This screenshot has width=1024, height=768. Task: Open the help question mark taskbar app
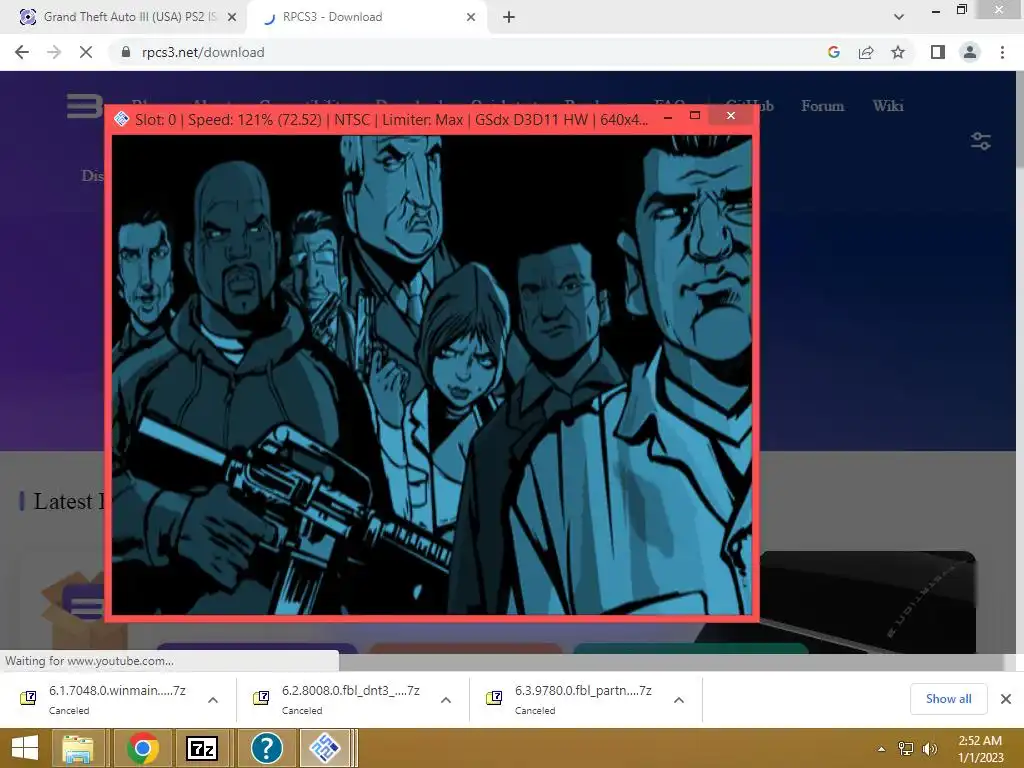[x=266, y=748]
